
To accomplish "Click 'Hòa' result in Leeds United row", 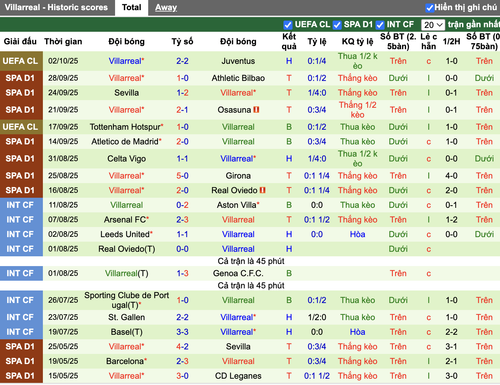I will click(357, 234).
